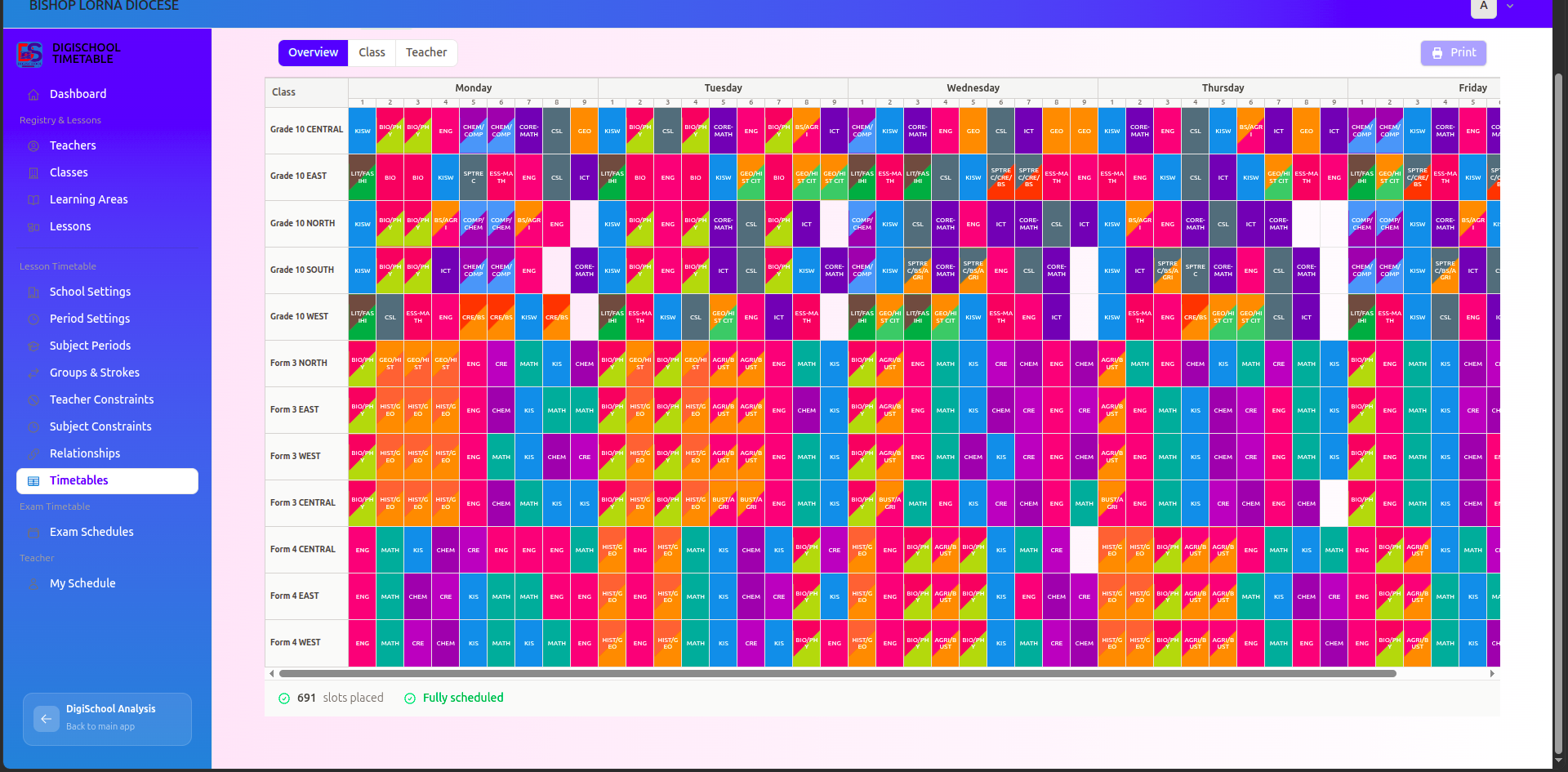Screen dimensions: 1568x772
Task: Click the Monday column header
Action: coord(474,88)
